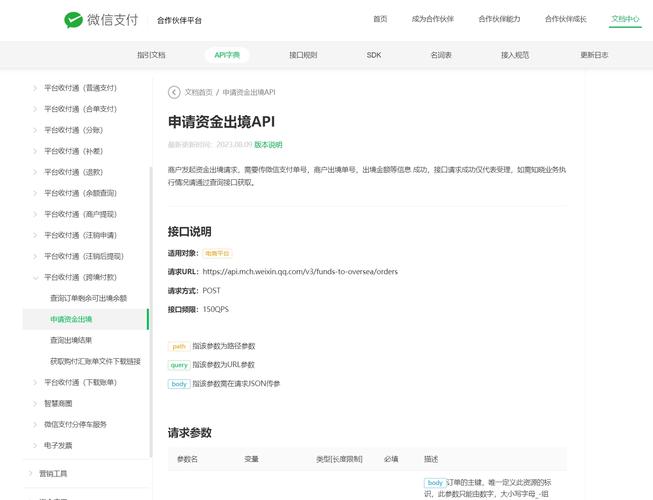Switch to the API字典 tab
Screen dimensions: 653x500
coord(227,55)
